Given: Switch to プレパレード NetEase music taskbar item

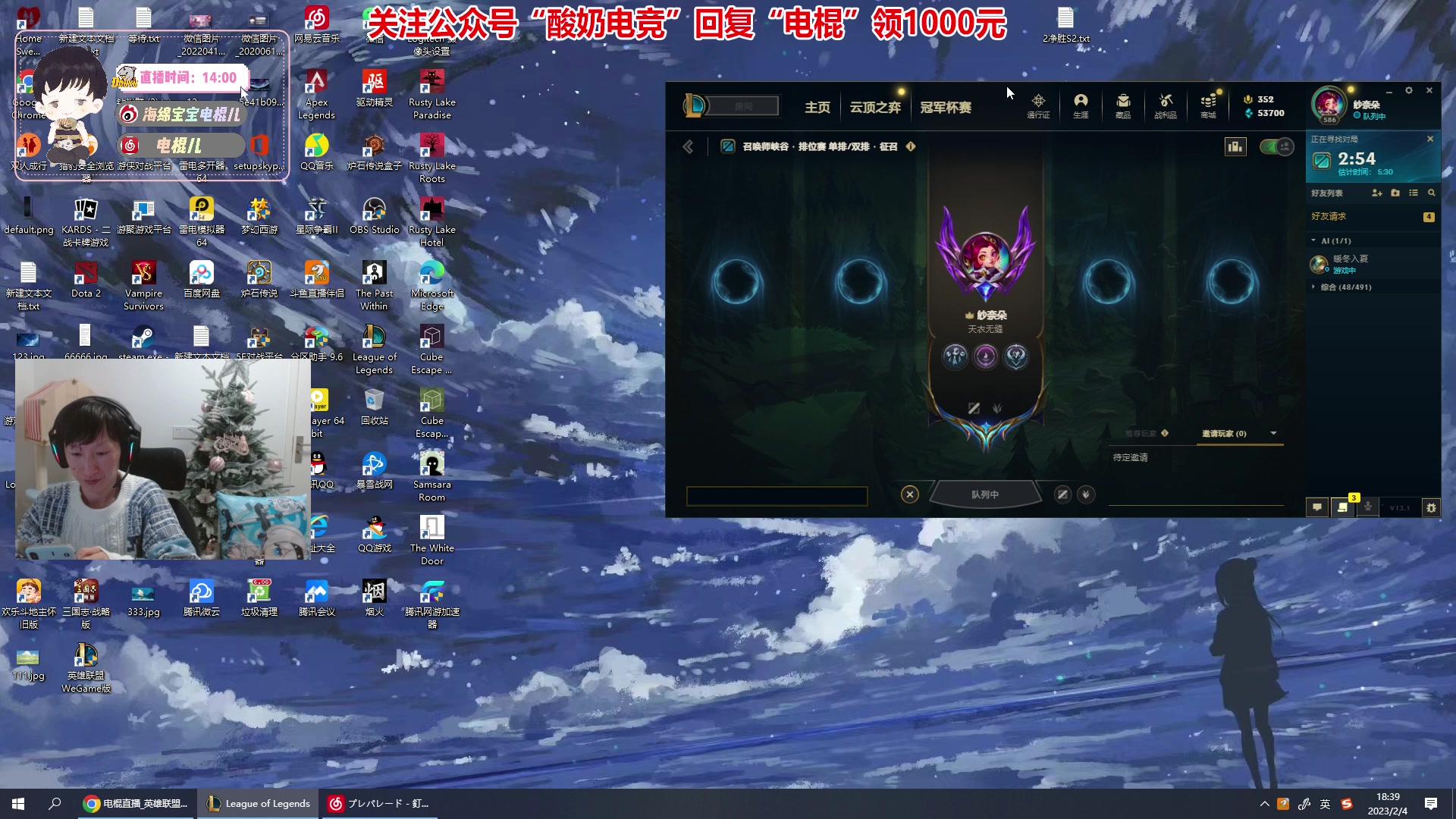Looking at the screenshot, I should 379,804.
